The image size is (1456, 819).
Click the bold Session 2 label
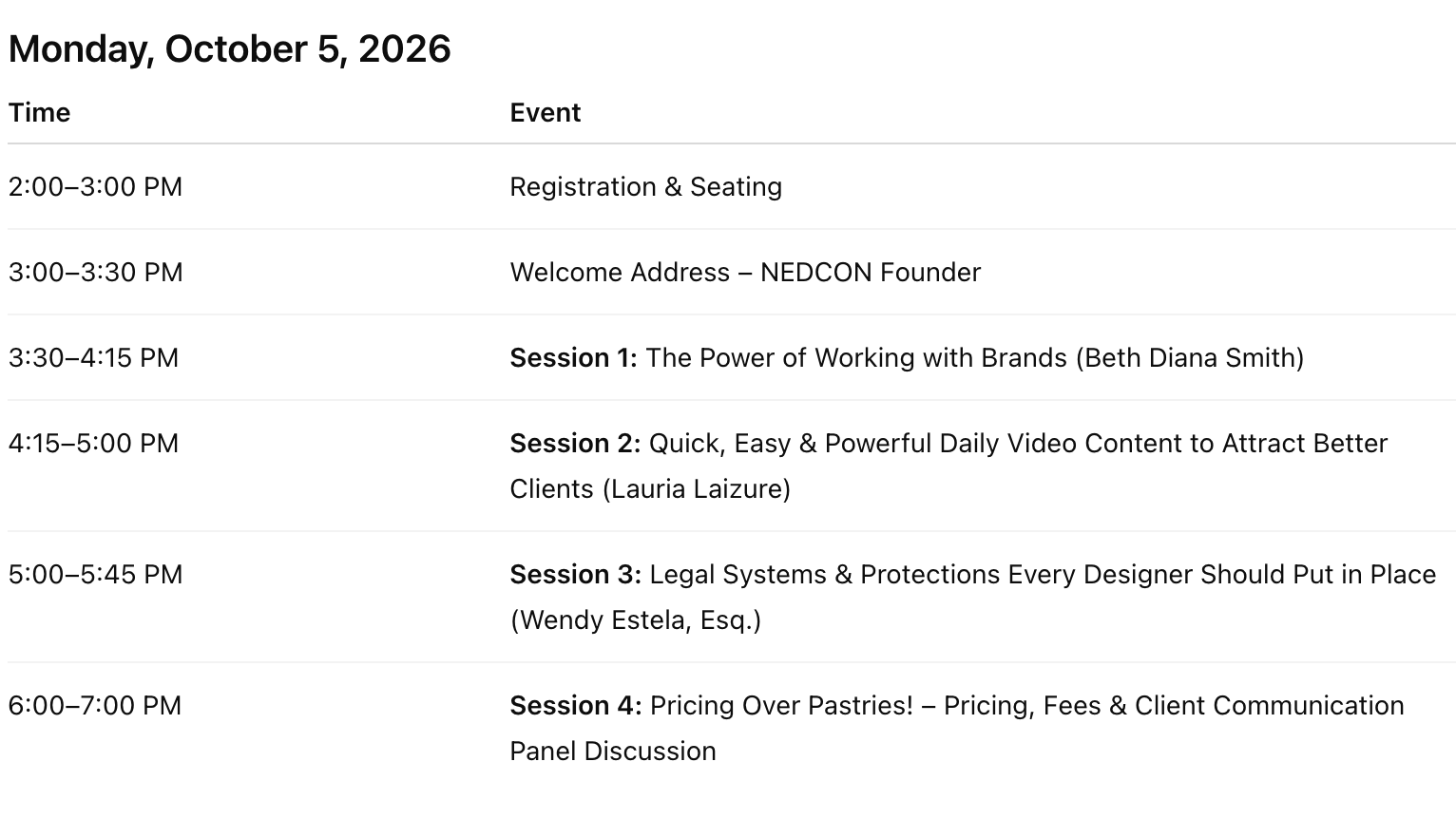pos(575,443)
